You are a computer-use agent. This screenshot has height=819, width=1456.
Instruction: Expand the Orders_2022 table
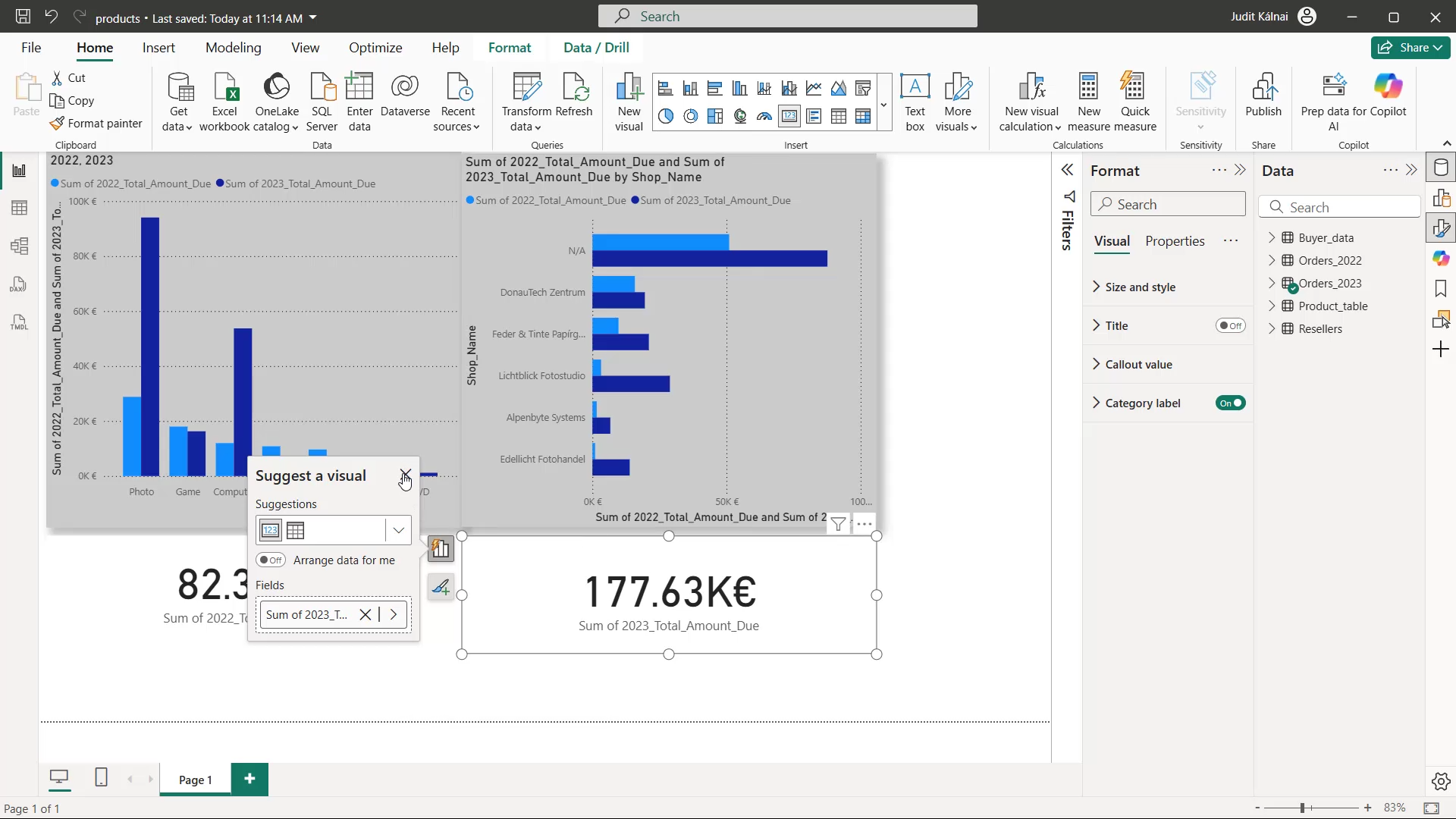1272,260
